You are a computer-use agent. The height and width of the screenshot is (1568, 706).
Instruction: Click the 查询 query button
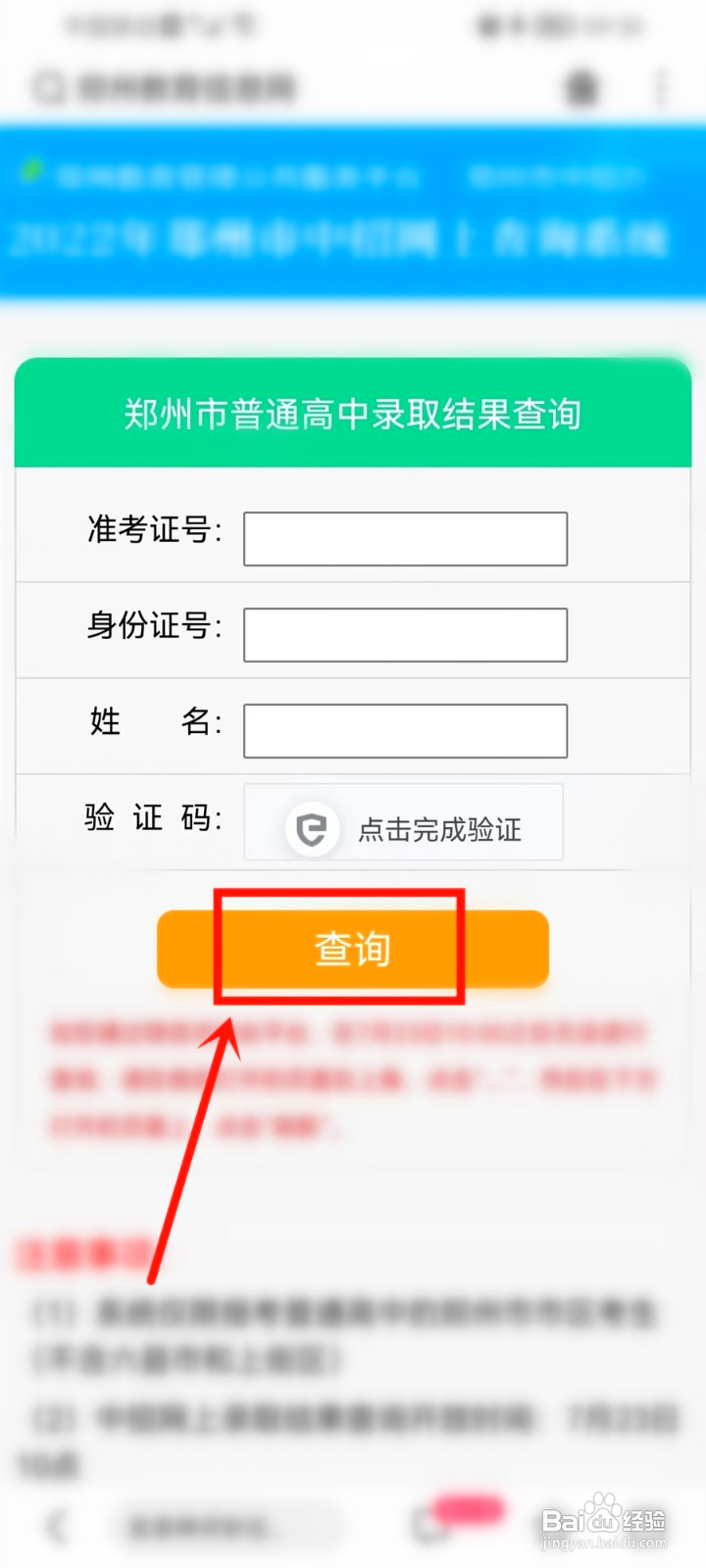pos(353,949)
